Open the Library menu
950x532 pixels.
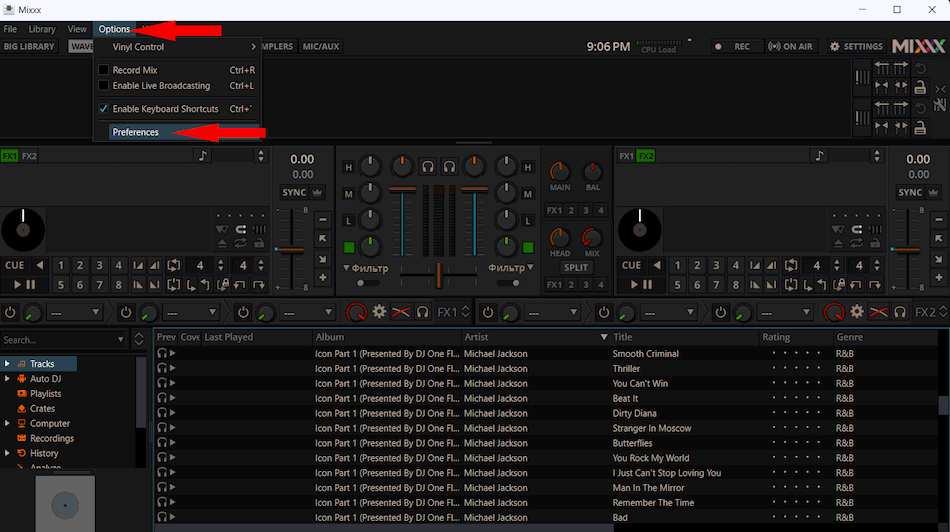(x=42, y=29)
